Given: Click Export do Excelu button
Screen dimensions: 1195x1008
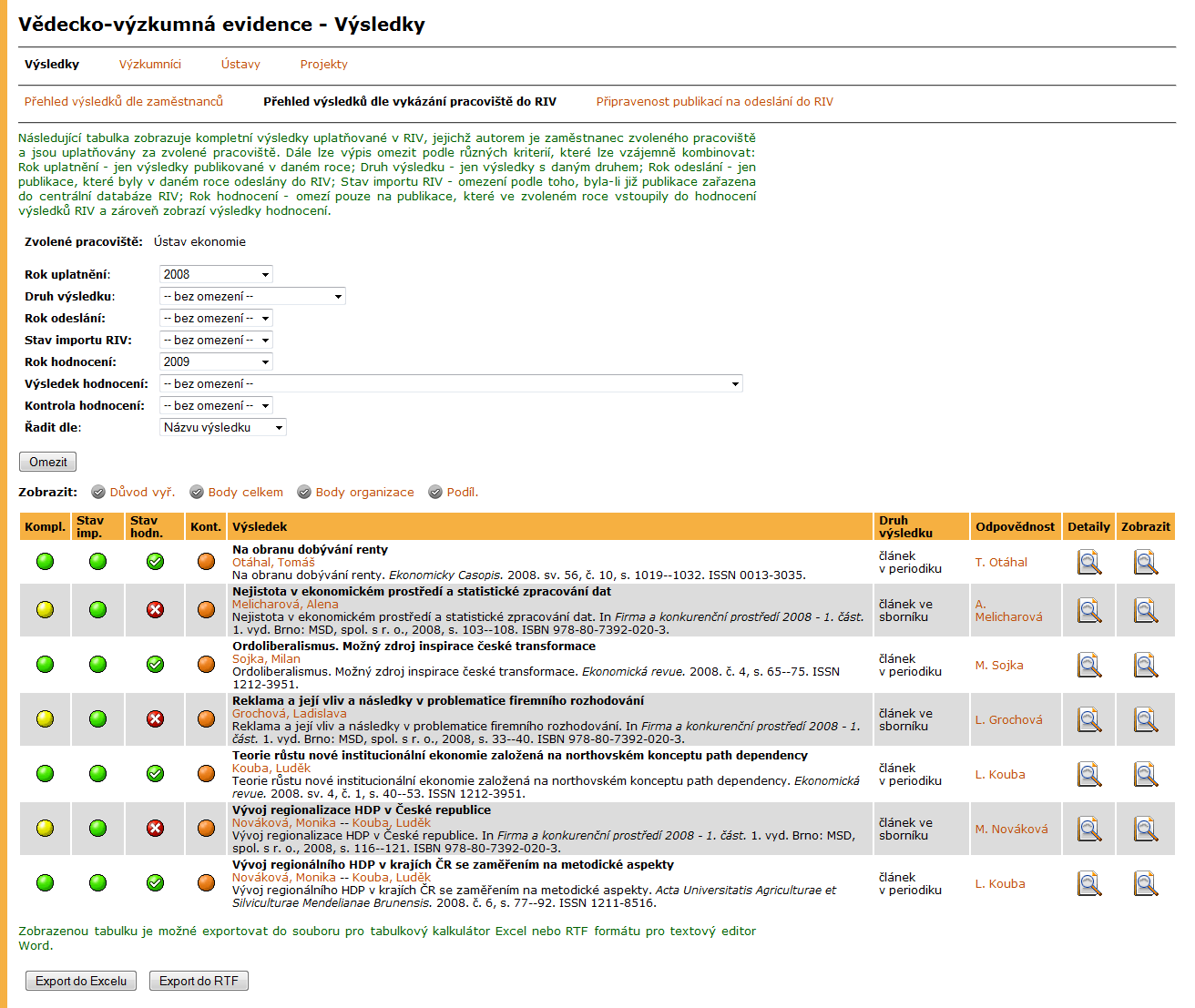Looking at the screenshot, I should click(x=81, y=981).
